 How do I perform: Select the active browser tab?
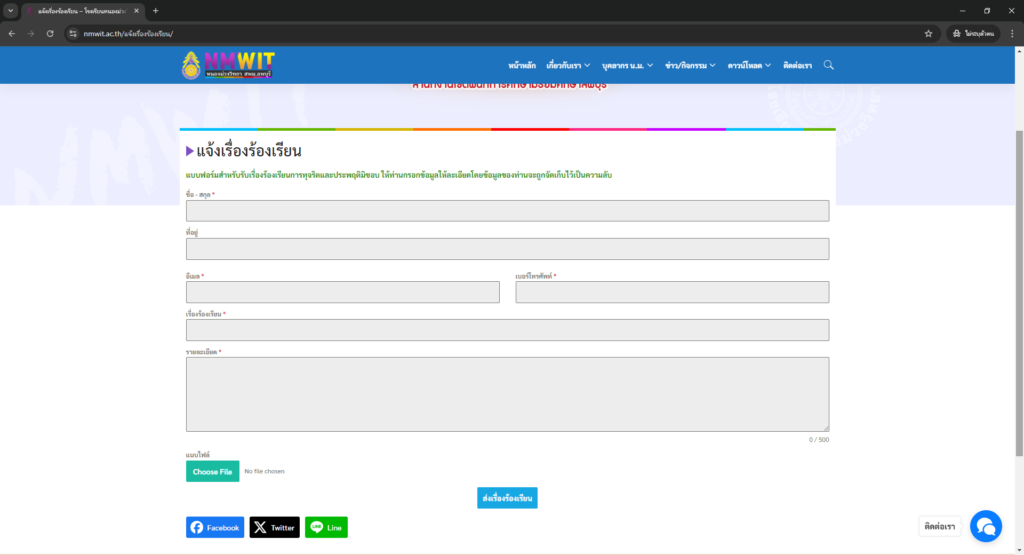(x=82, y=11)
